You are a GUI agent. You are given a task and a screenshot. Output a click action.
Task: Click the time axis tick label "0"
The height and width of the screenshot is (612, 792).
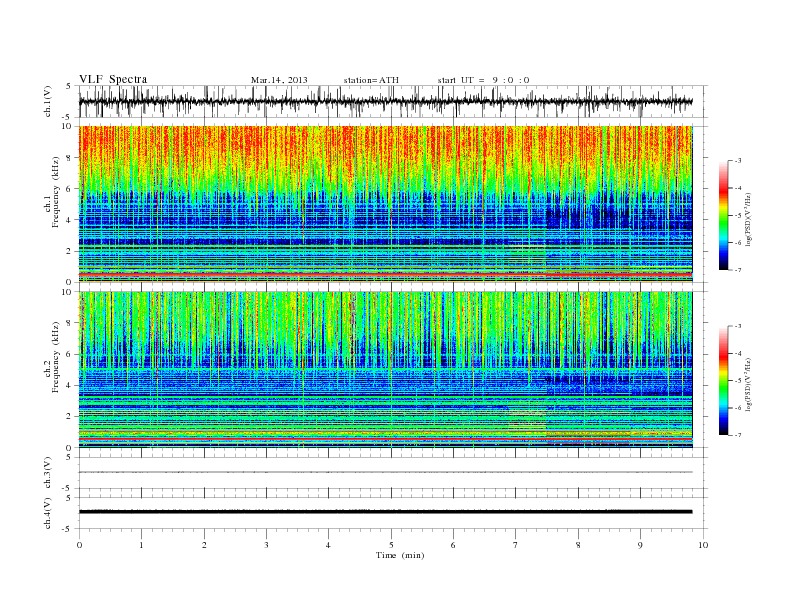click(x=79, y=545)
